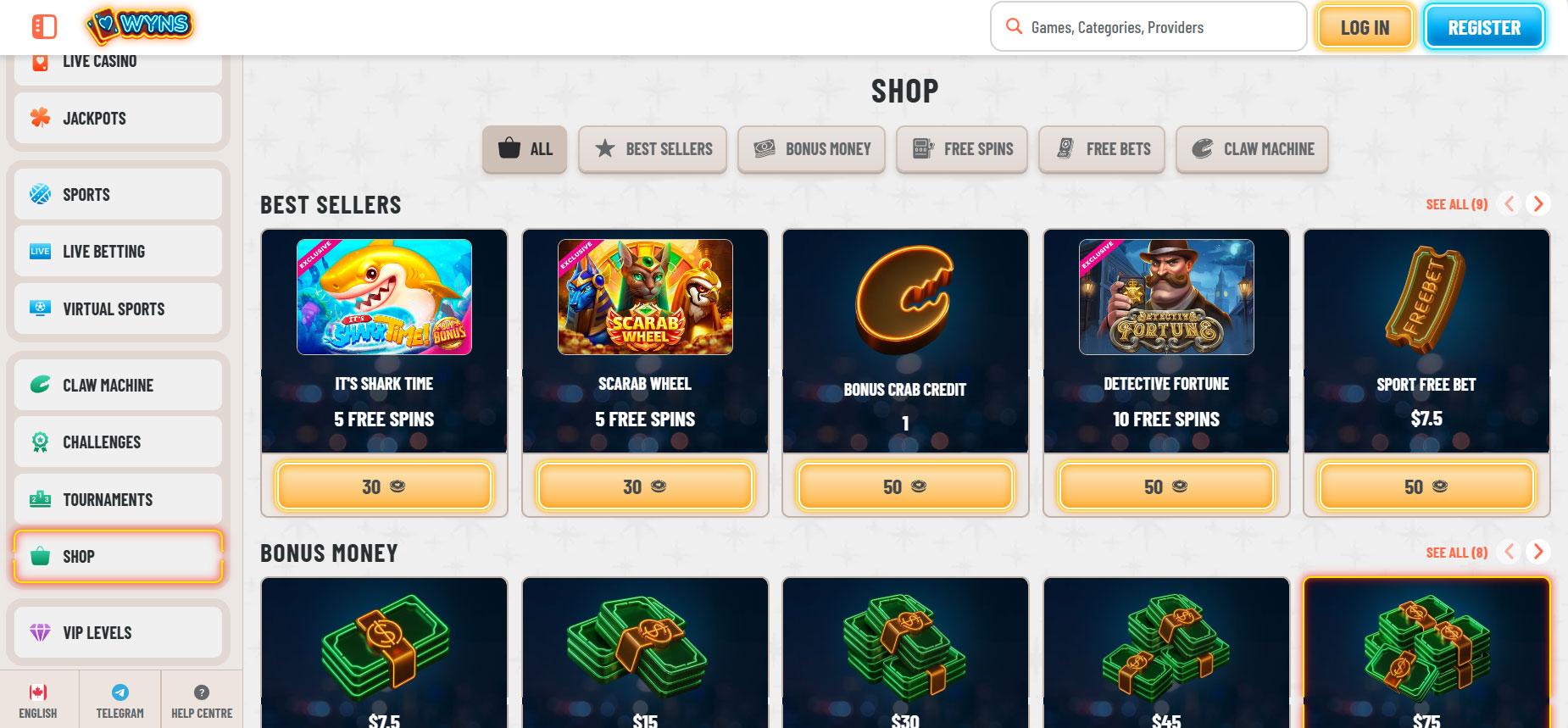
Task: Open the Help Centre question icon
Action: click(202, 692)
